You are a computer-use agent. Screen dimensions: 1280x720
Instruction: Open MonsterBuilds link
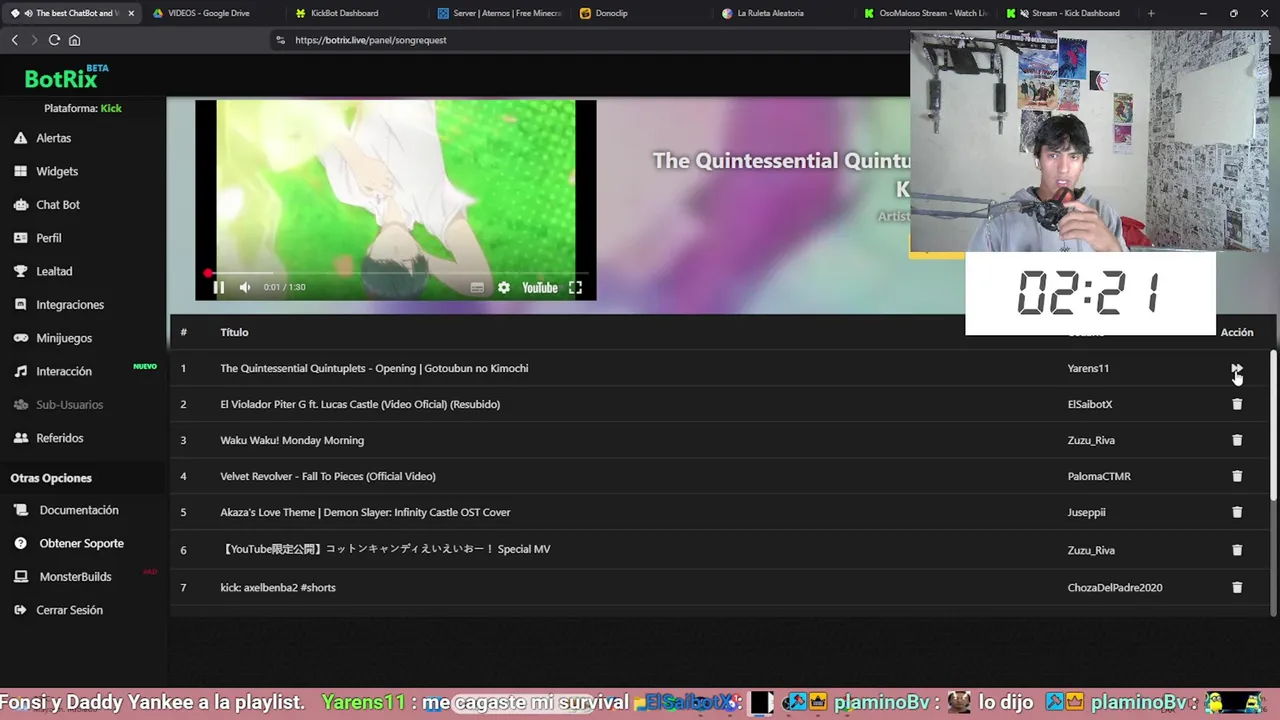(x=76, y=577)
